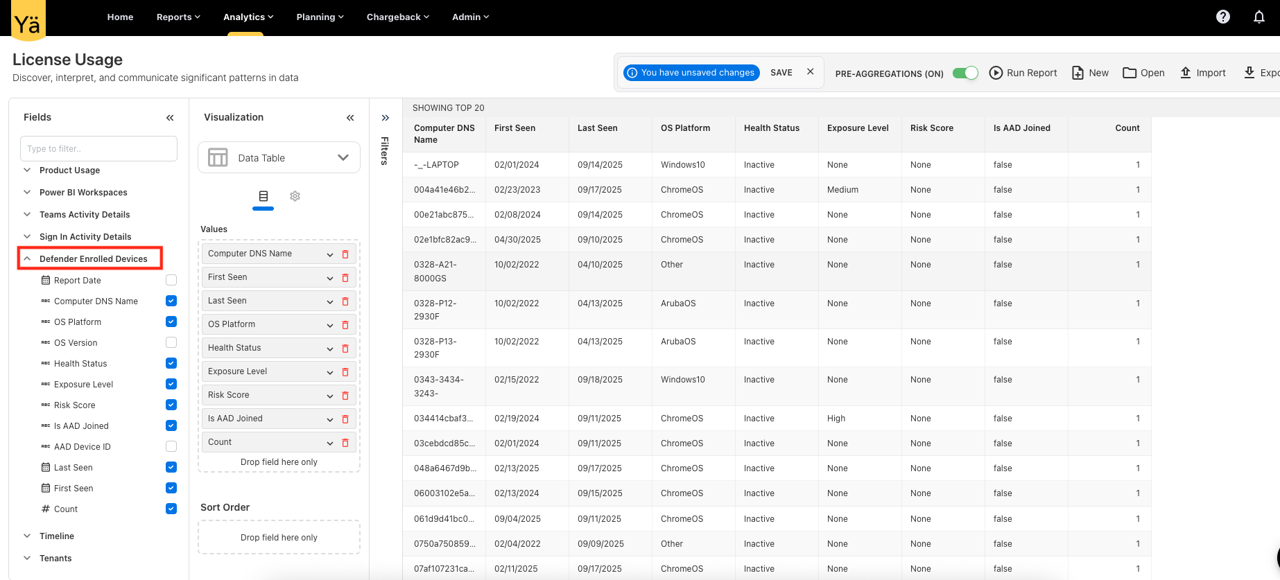Toggle Pre-Aggregations off
The width and height of the screenshot is (1280, 580).
(965, 73)
